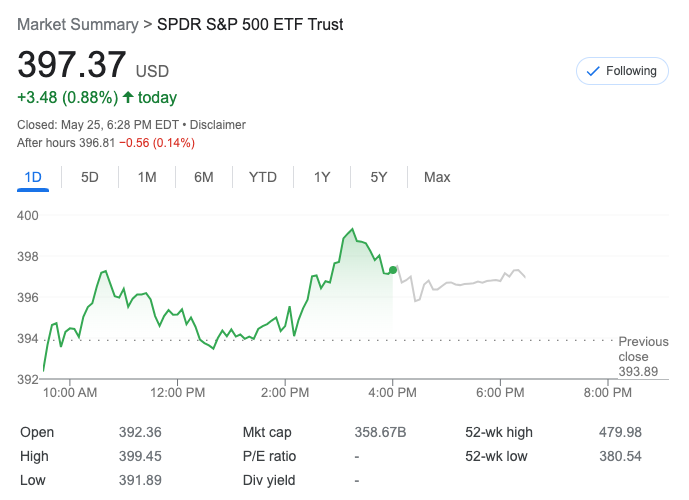
Task: Click the chart peak near 3:15 PM
Action: tap(352, 229)
